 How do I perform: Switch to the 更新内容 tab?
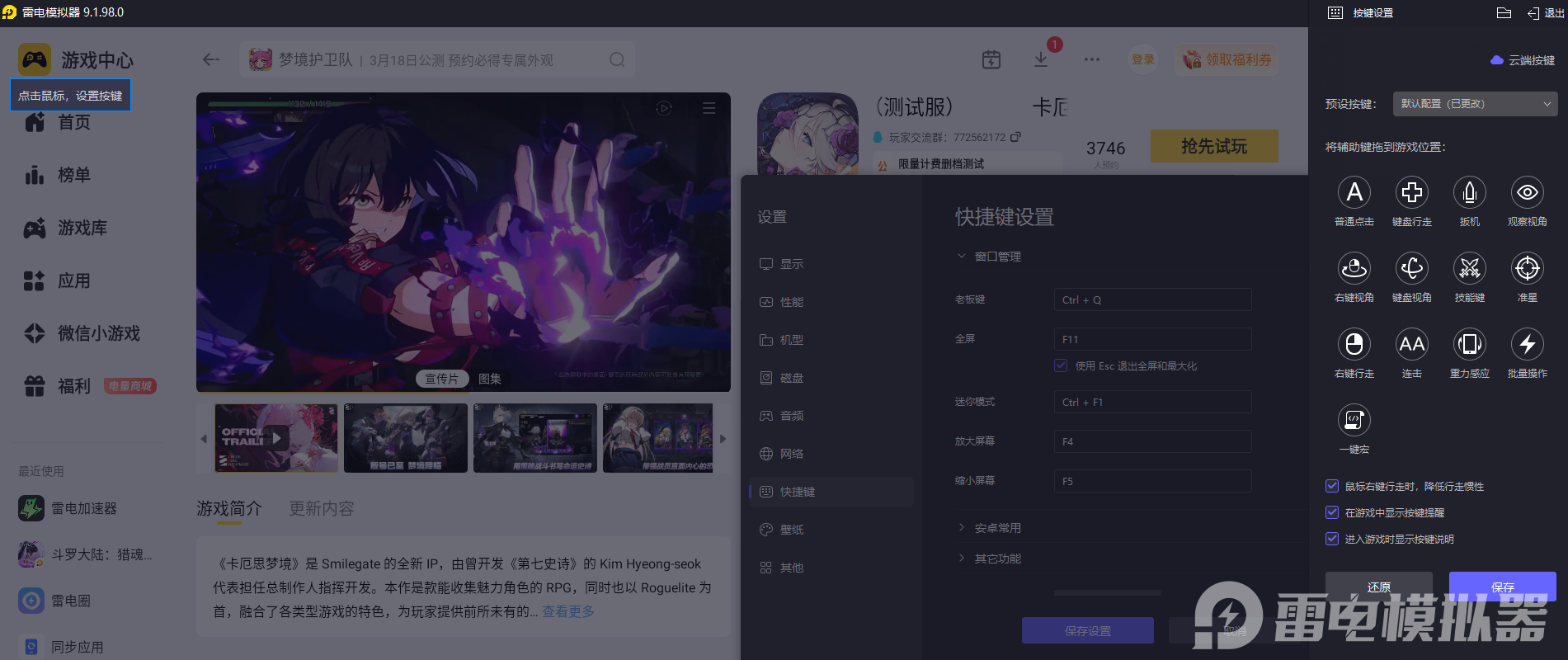pyautogui.click(x=321, y=509)
